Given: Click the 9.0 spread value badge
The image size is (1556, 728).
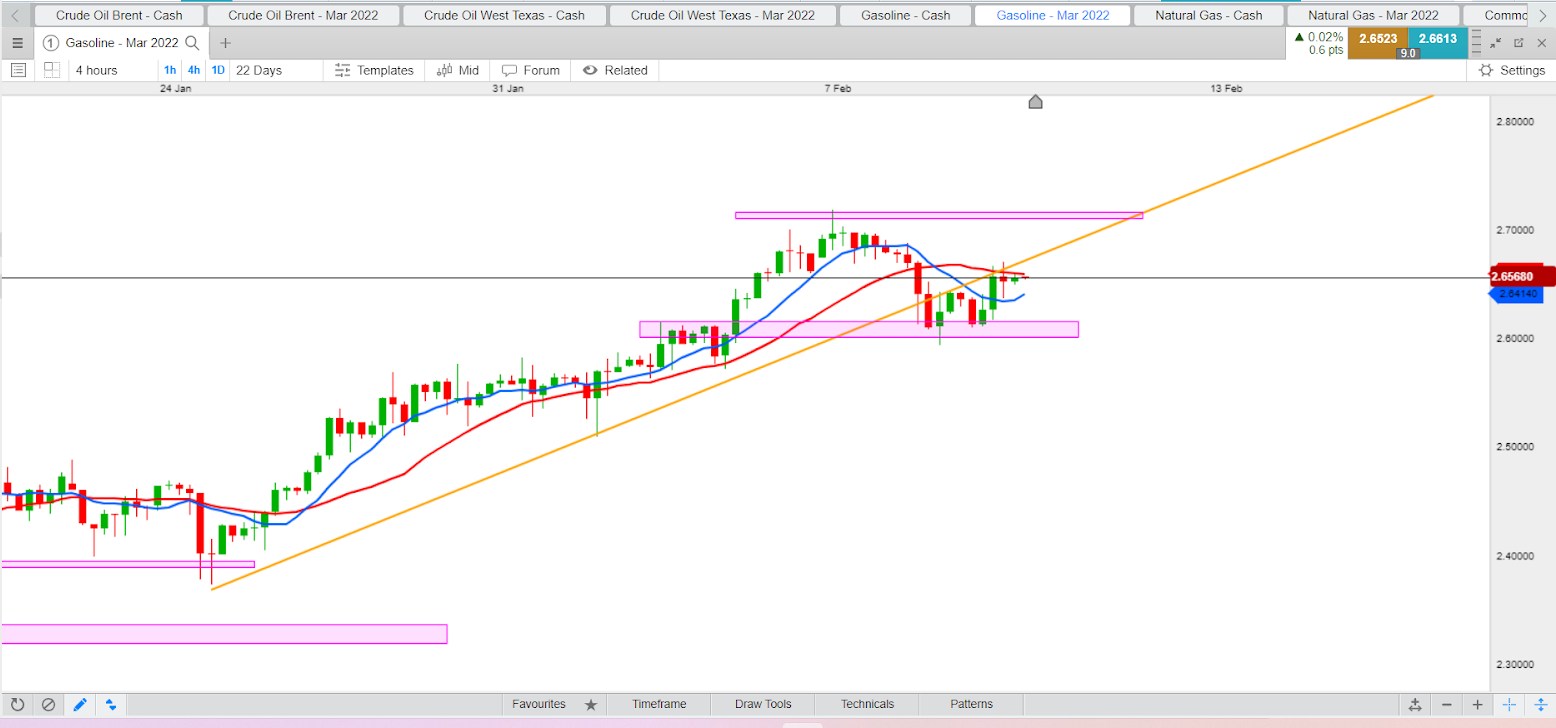Looking at the screenshot, I should (x=1408, y=53).
